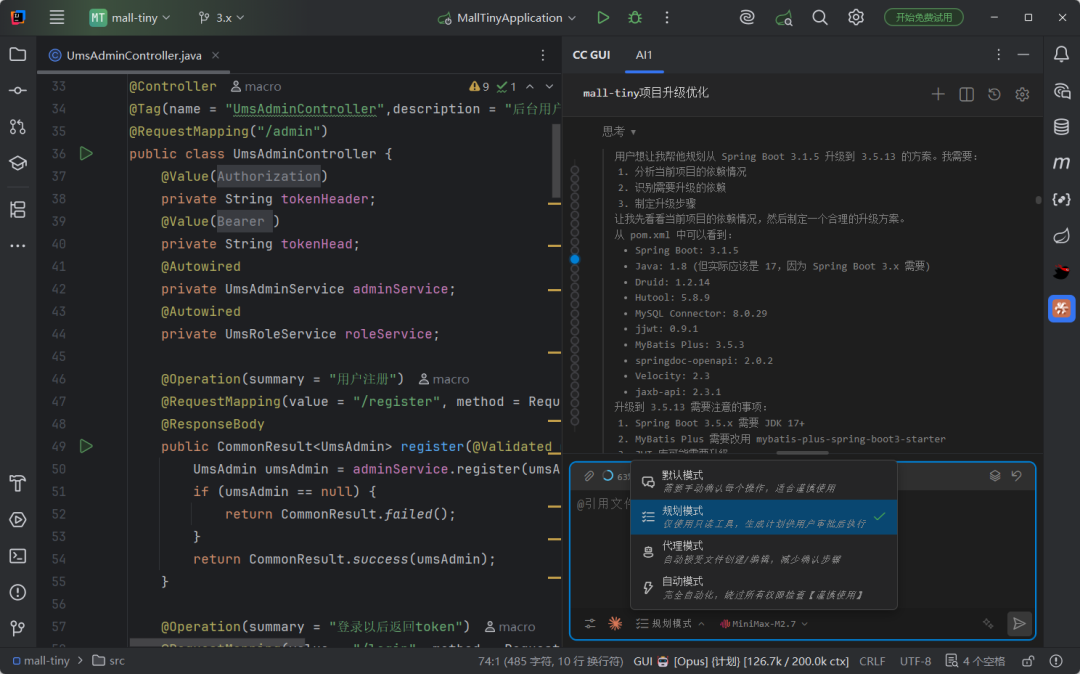This screenshot has width=1080, height=674.
Task: Start debugging with the bug icon
Action: [x=634, y=17]
